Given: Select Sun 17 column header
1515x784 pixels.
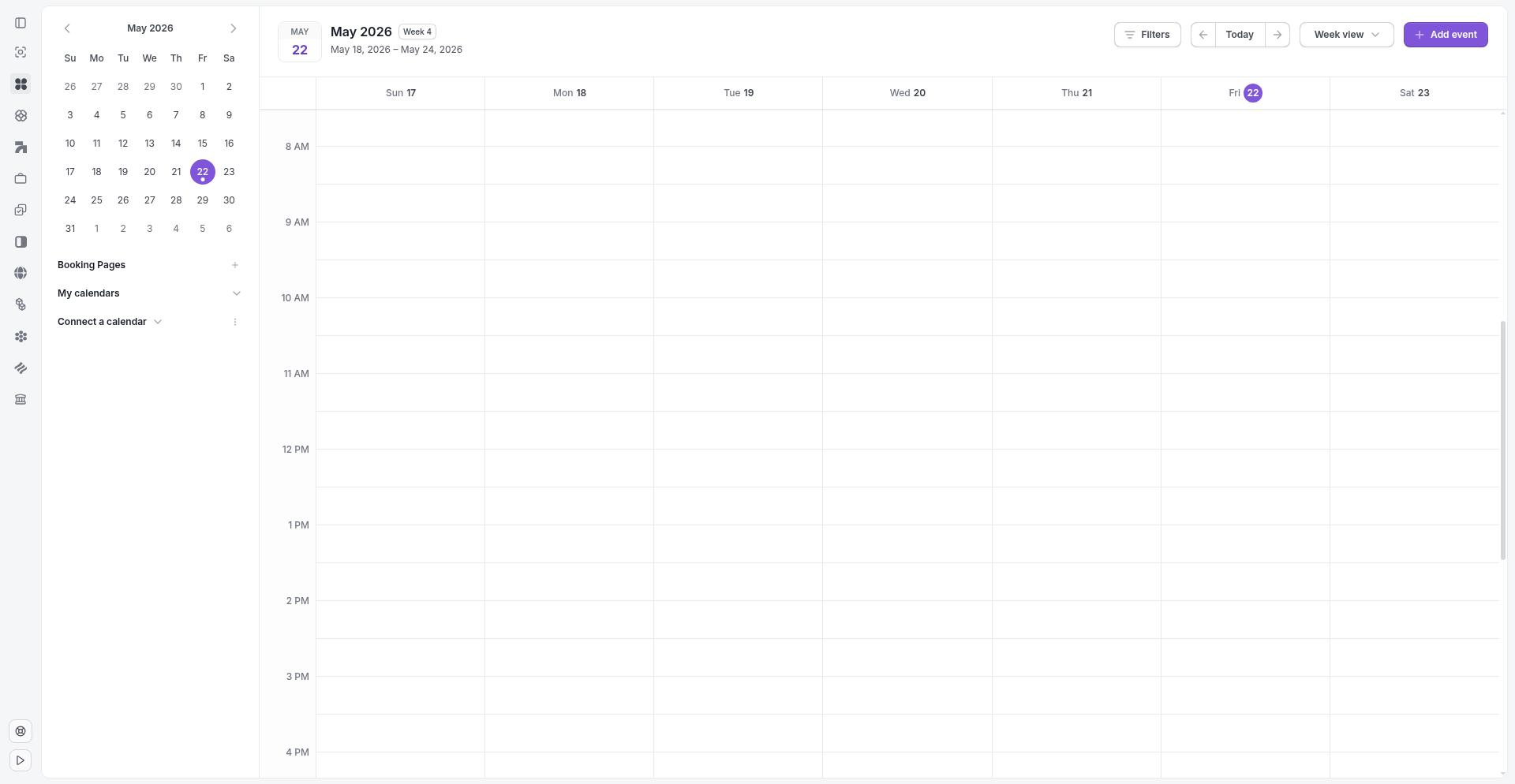Looking at the screenshot, I should (x=401, y=93).
